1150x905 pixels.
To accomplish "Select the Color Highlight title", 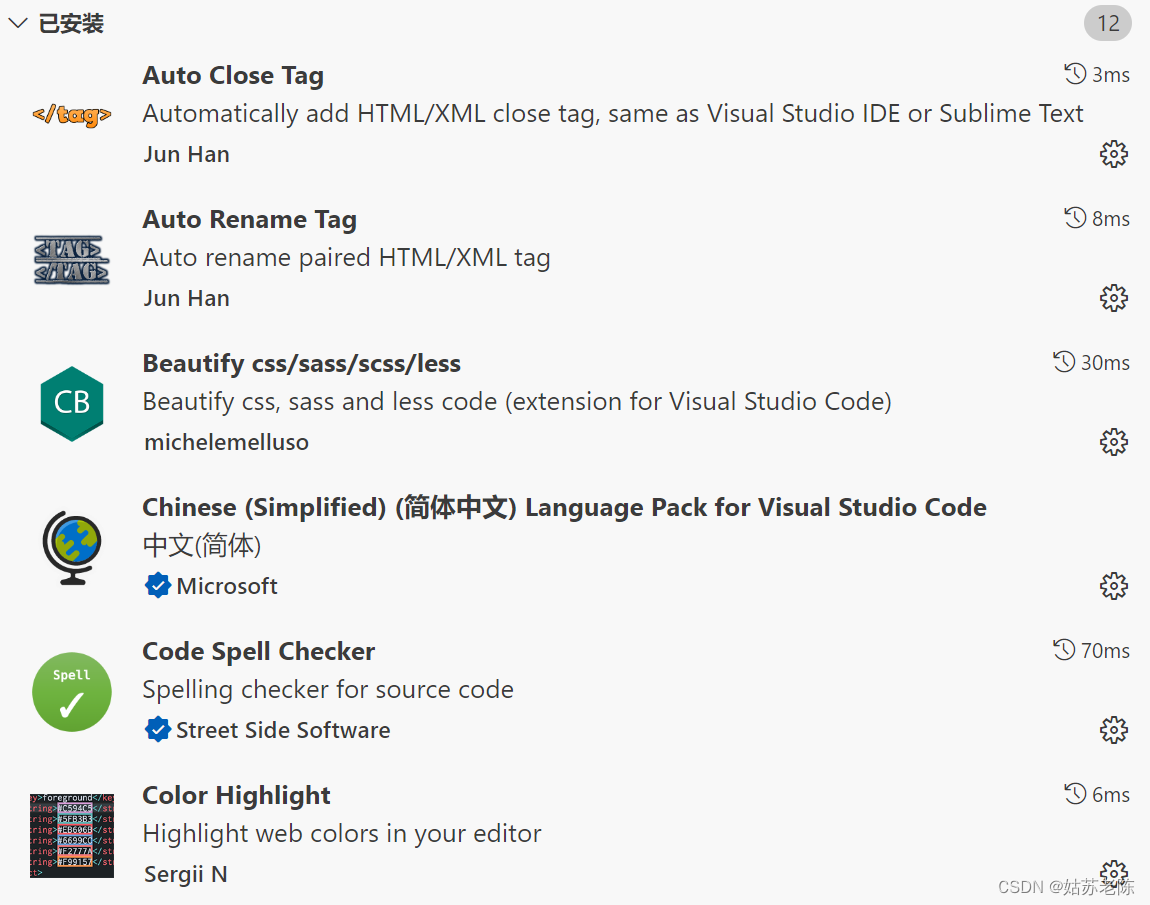I will pos(236,796).
